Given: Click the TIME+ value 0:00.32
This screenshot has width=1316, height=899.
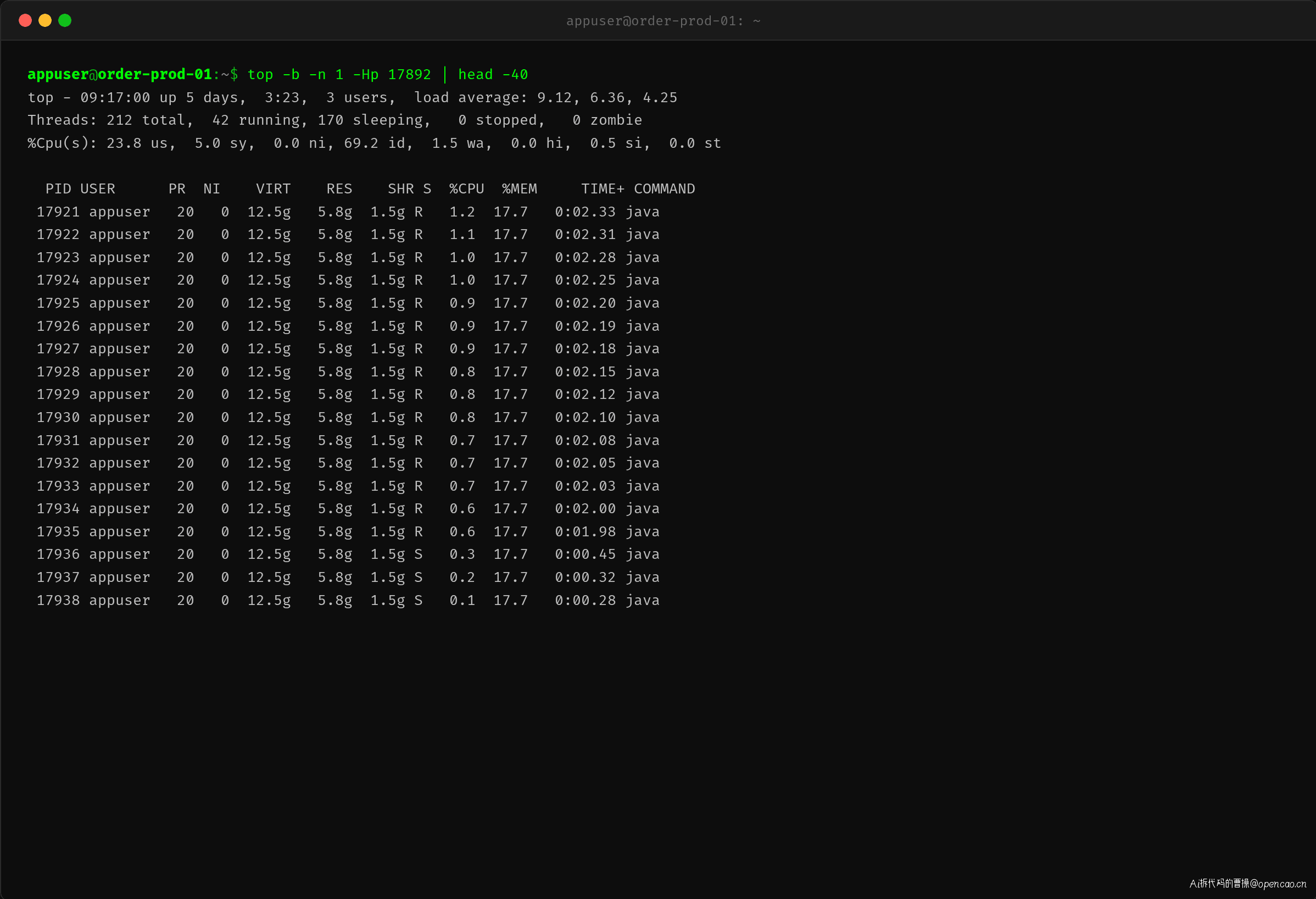Looking at the screenshot, I should [x=585, y=577].
